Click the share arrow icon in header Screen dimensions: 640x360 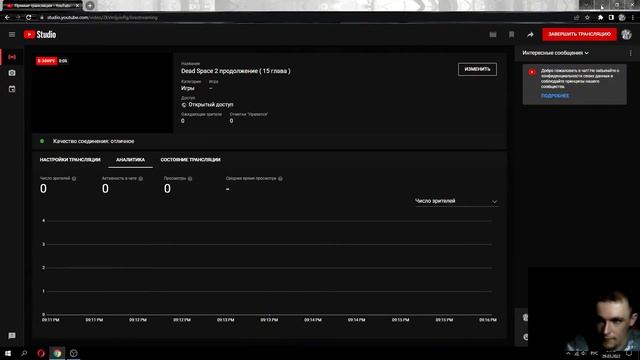(x=530, y=35)
